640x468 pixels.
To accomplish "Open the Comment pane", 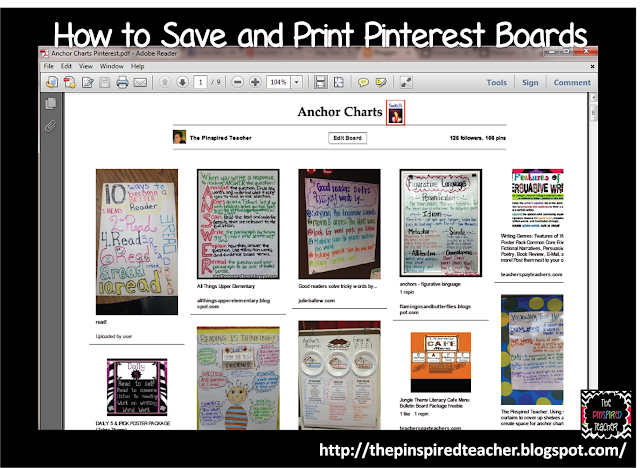I will (572, 82).
